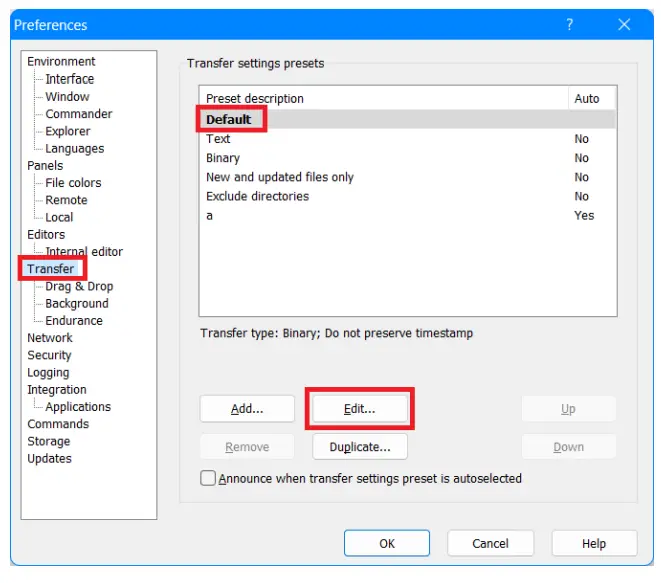Add a new transfer preset
The height and width of the screenshot is (583, 661).
click(247, 408)
